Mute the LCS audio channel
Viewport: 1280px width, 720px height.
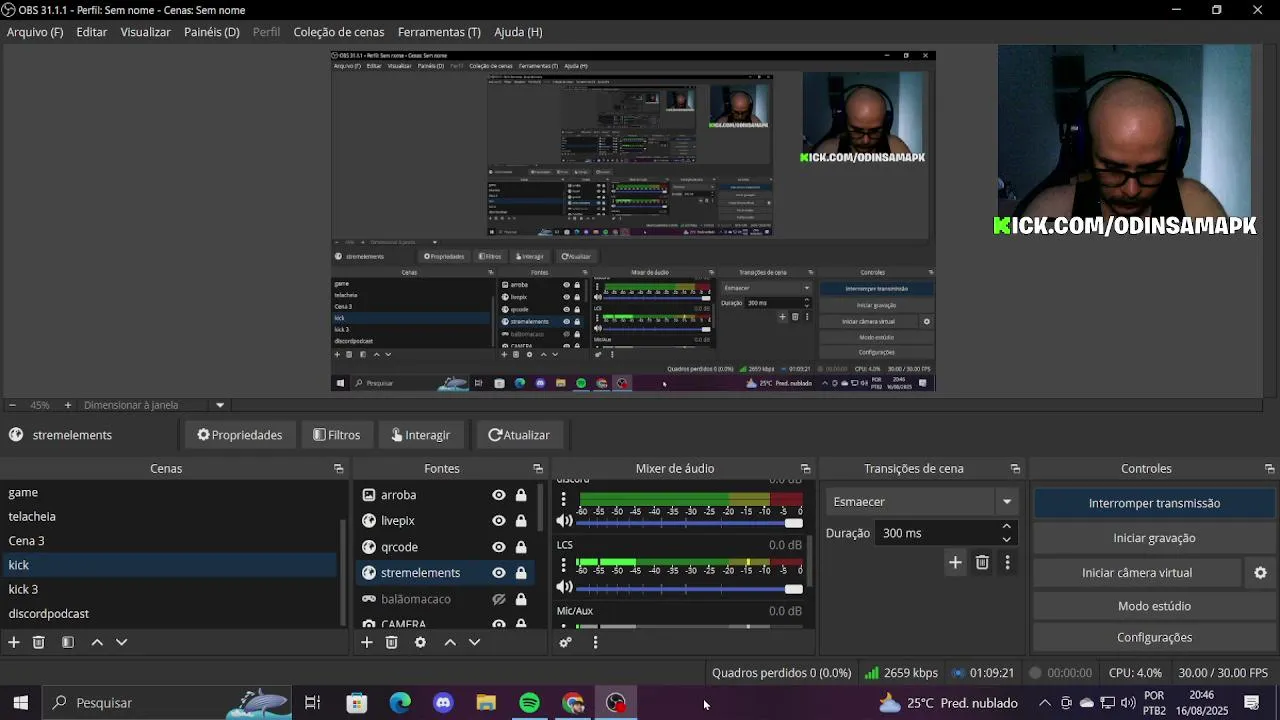point(565,587)
